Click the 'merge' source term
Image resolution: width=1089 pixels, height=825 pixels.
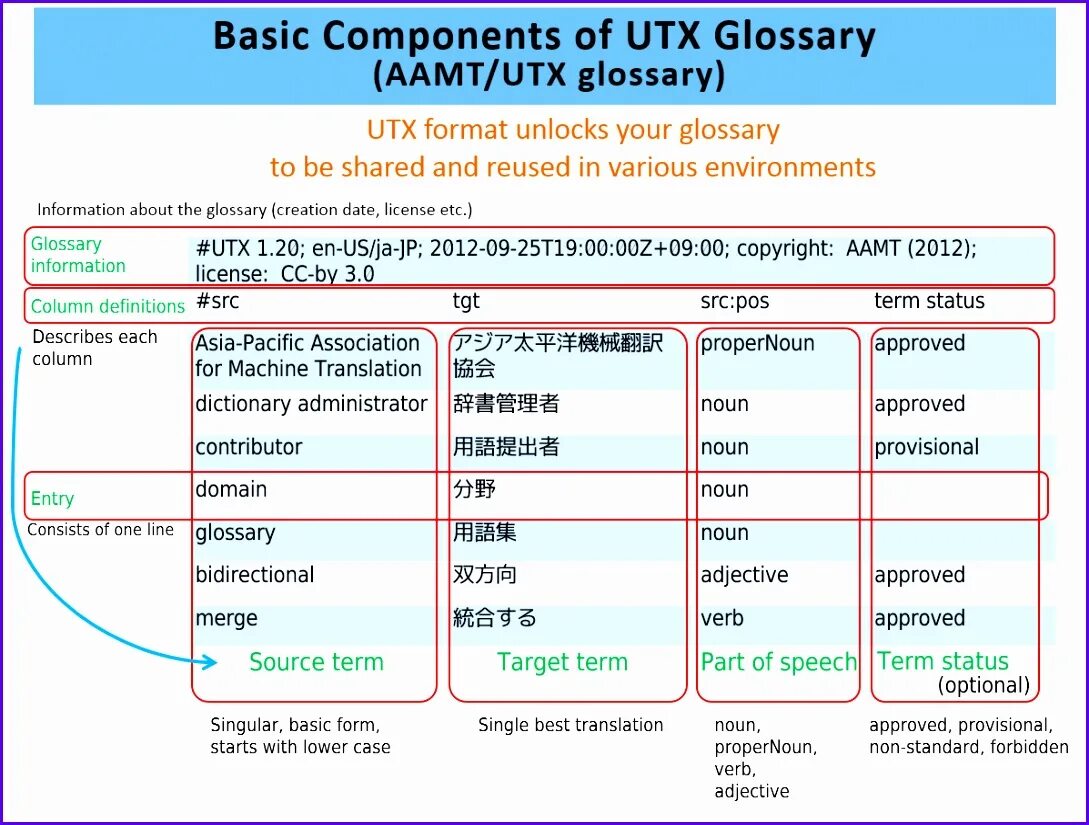pyautogui.click(x=226, y=619)
